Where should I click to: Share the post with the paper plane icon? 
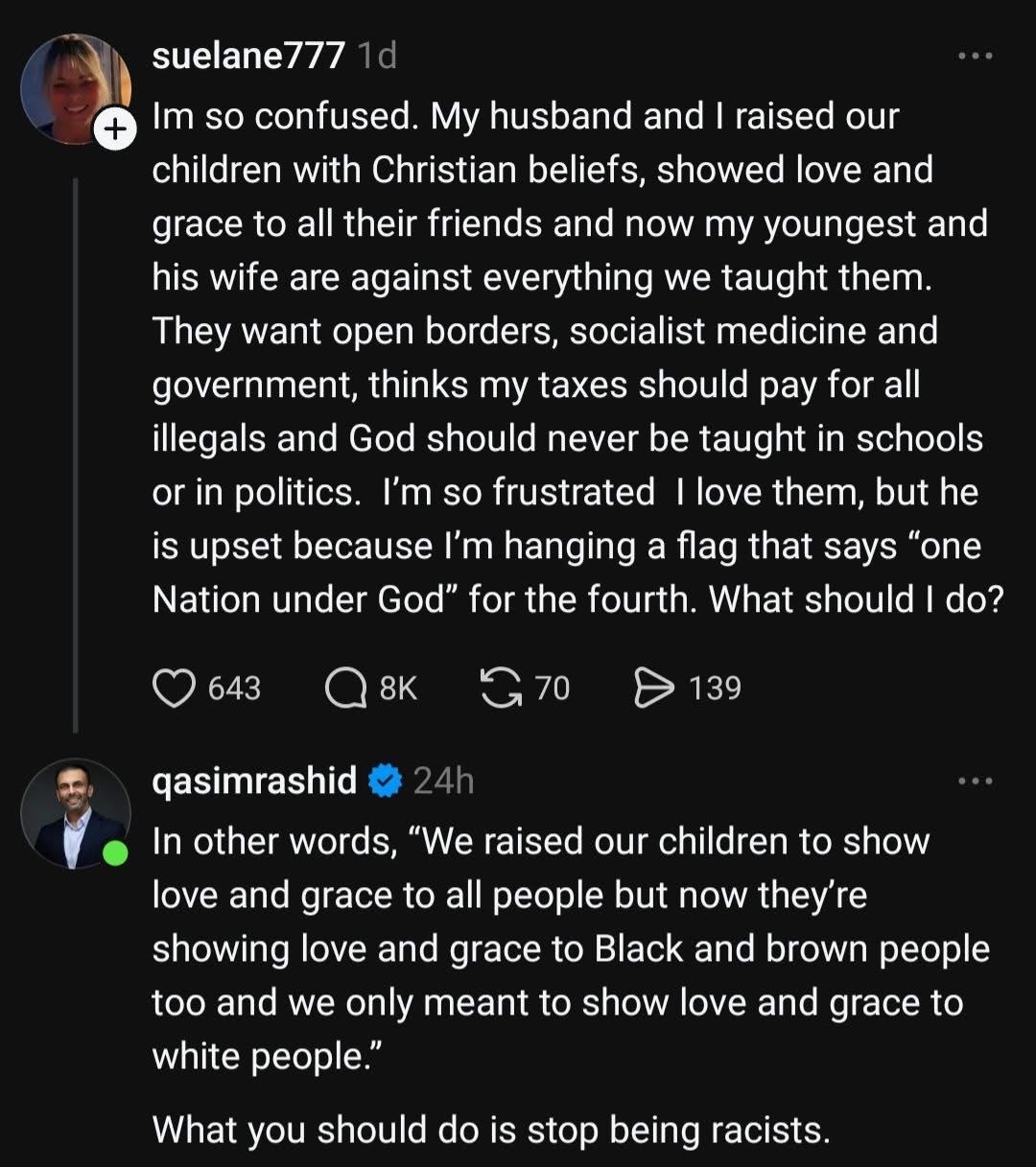coord(654,688)
